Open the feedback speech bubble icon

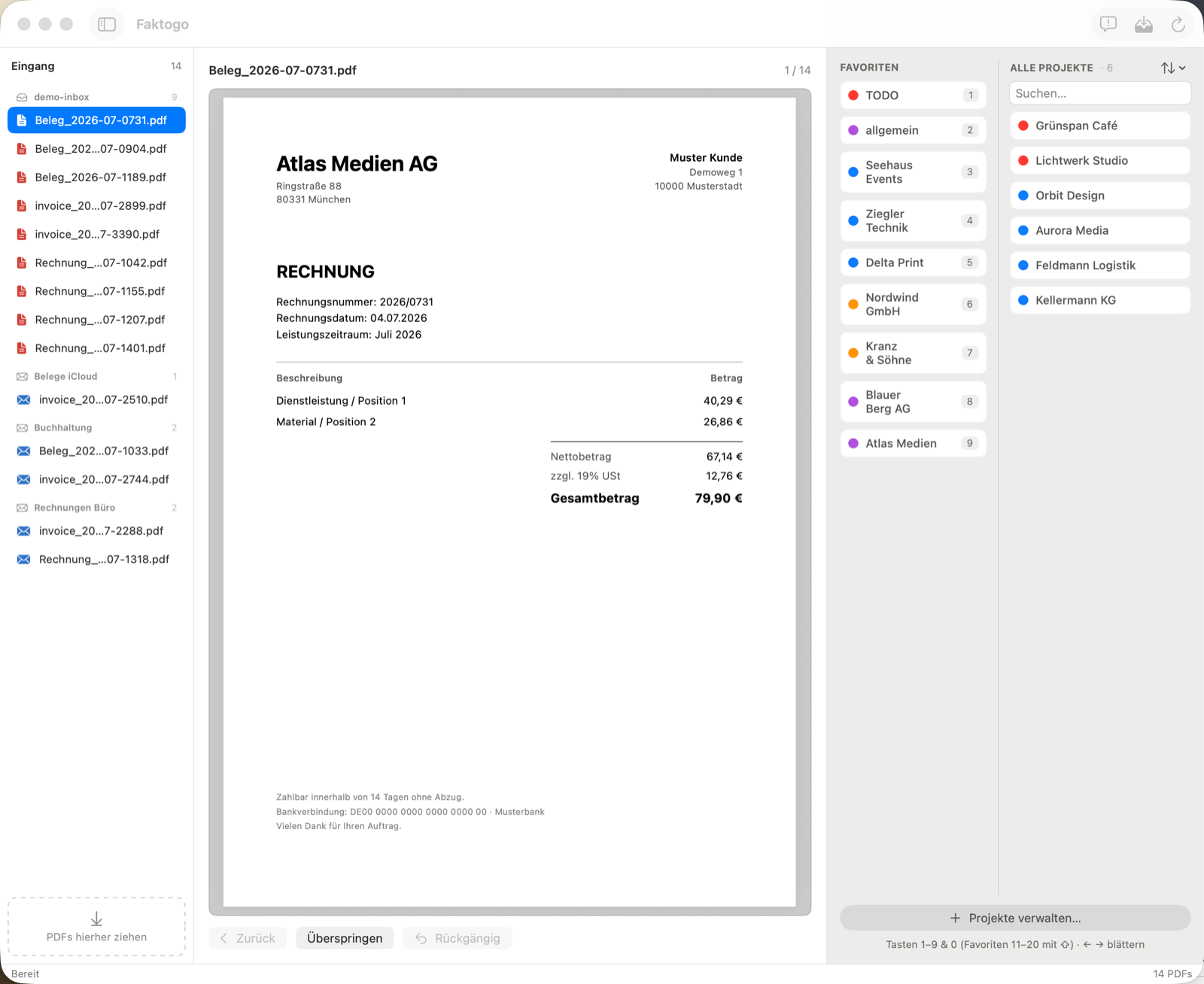click(1108, 24)
